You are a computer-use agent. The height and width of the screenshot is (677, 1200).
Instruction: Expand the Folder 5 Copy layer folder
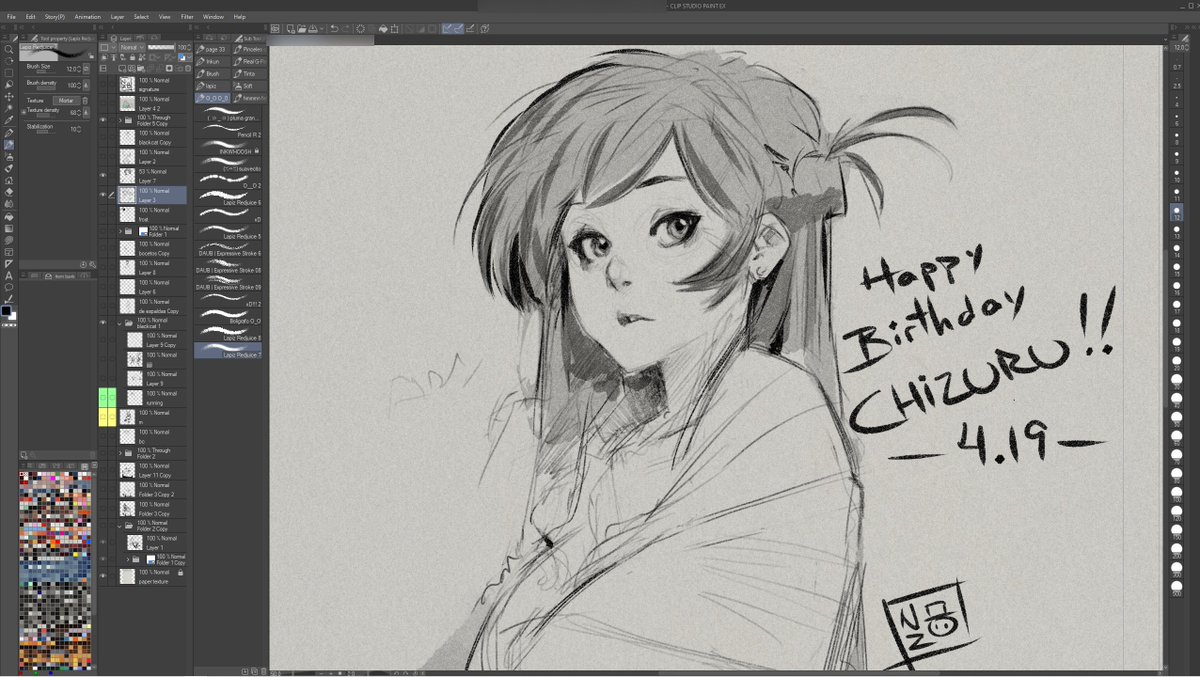119,120
